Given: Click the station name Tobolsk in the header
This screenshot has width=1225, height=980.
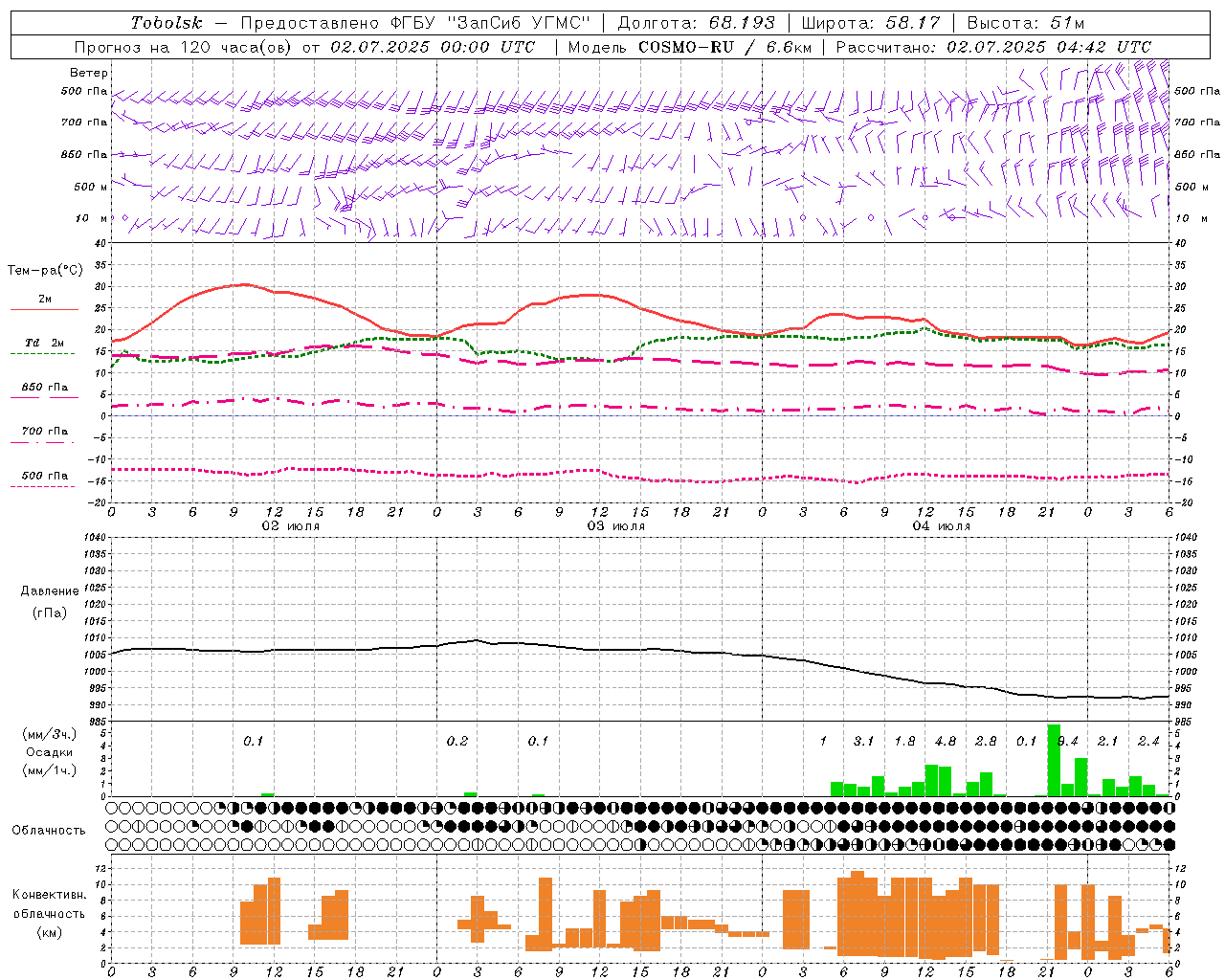Looking at the screenshot, I should (167, 23).
